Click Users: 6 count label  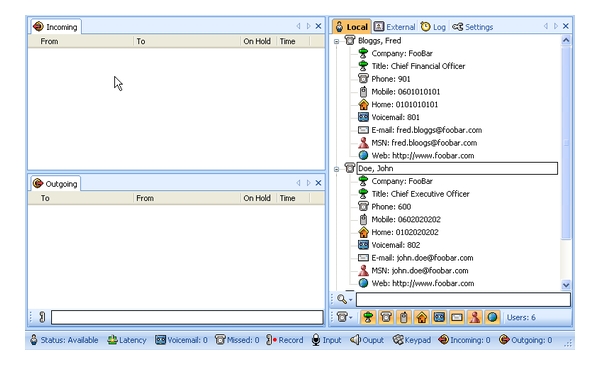521,318
